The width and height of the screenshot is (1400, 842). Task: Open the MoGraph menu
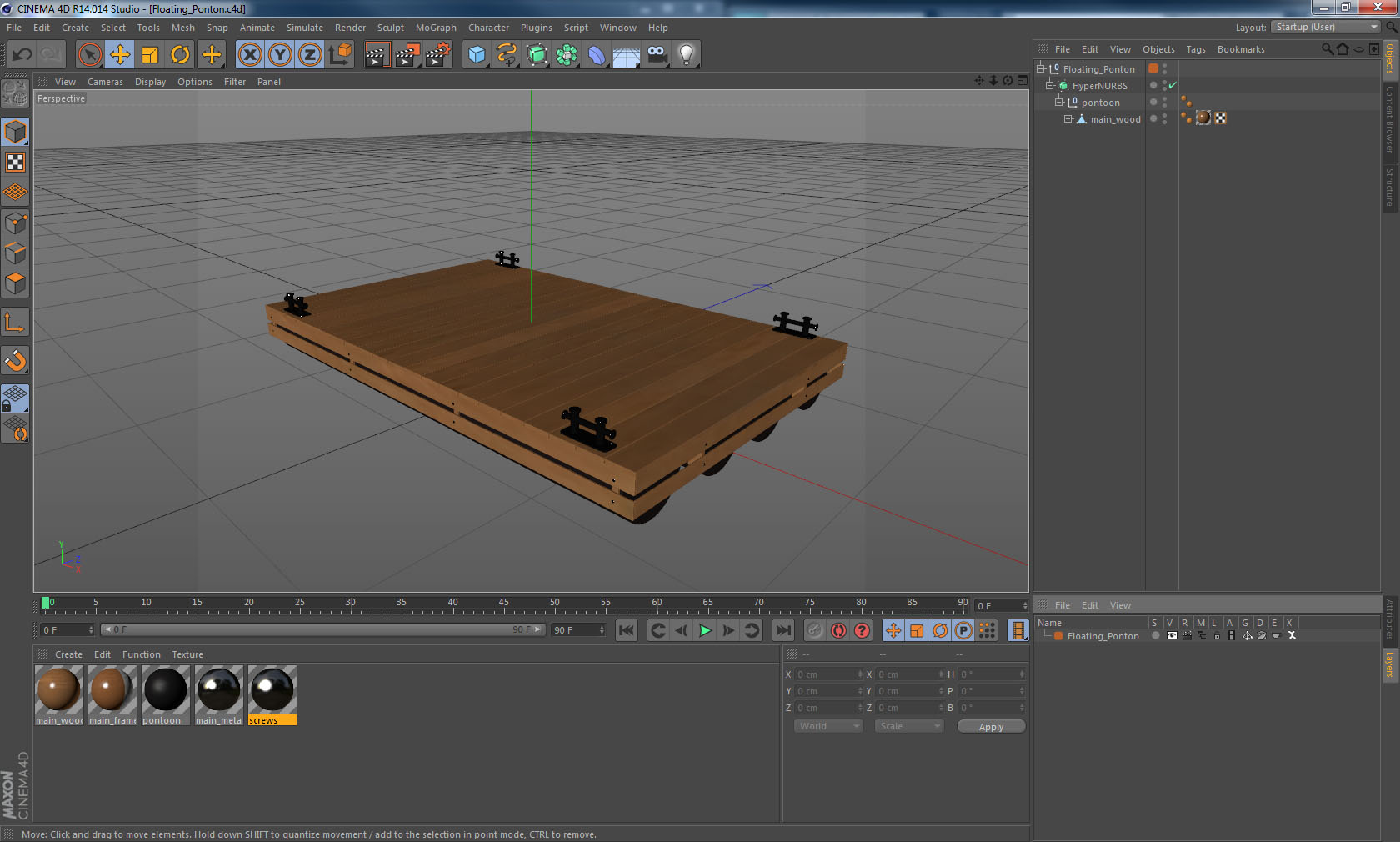436,28
